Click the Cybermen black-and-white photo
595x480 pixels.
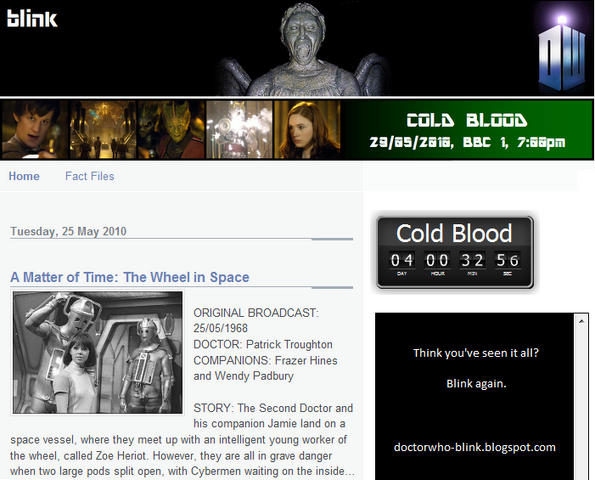[98, 353]
